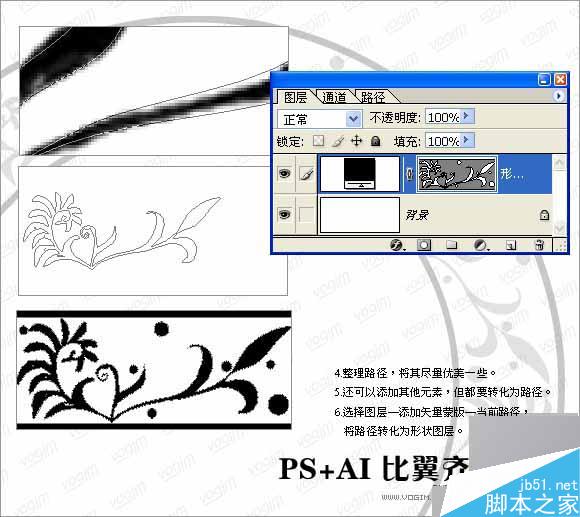
Task: Minimize the layers palette window
Action: tap(544, 80)
